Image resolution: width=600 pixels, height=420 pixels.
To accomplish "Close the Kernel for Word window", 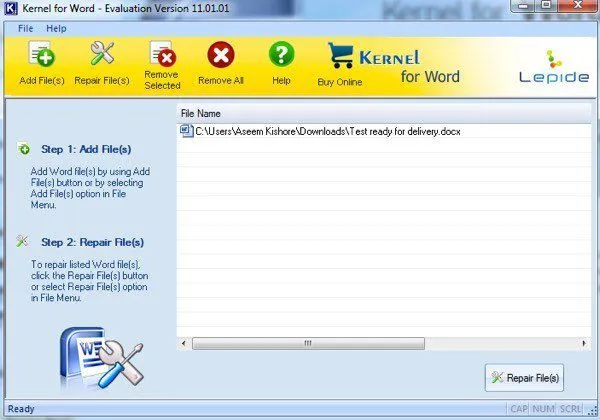I will point(577,5).
